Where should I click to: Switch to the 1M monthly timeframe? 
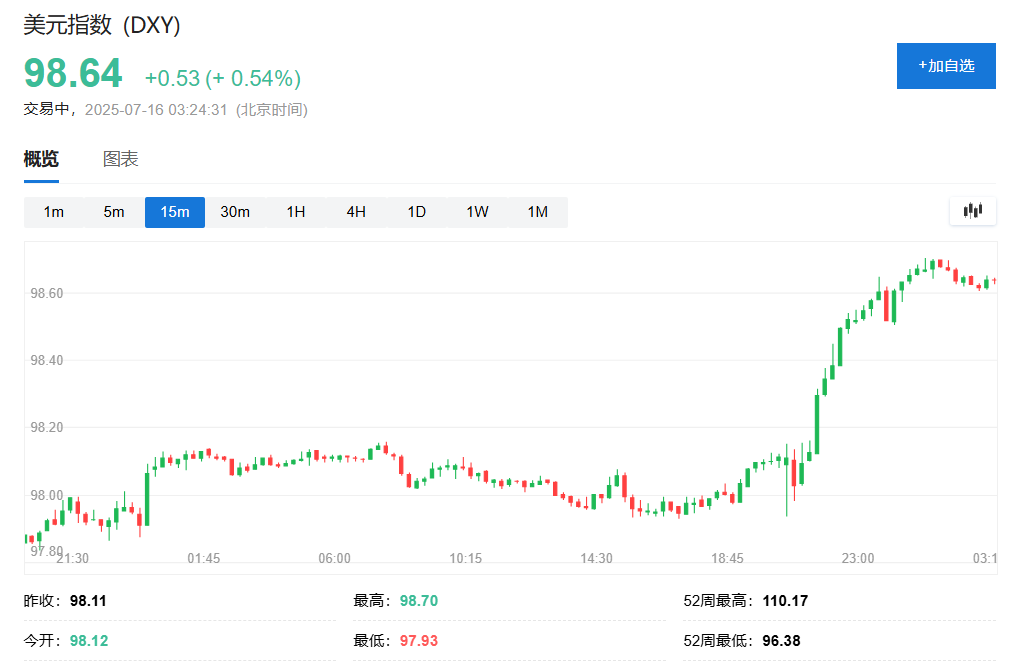pos(537,212)
